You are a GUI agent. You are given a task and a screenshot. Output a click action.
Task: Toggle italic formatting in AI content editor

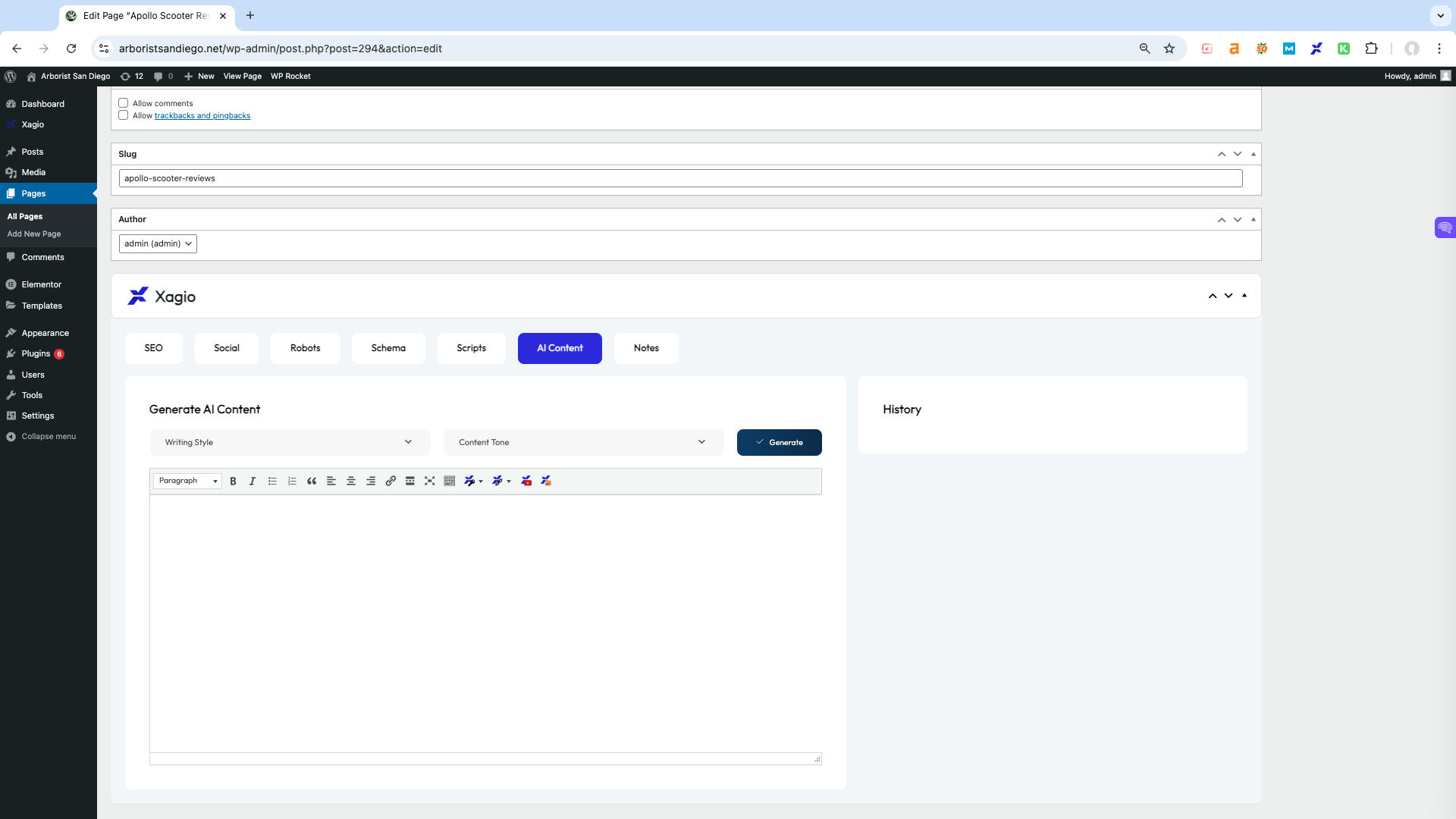253,481
